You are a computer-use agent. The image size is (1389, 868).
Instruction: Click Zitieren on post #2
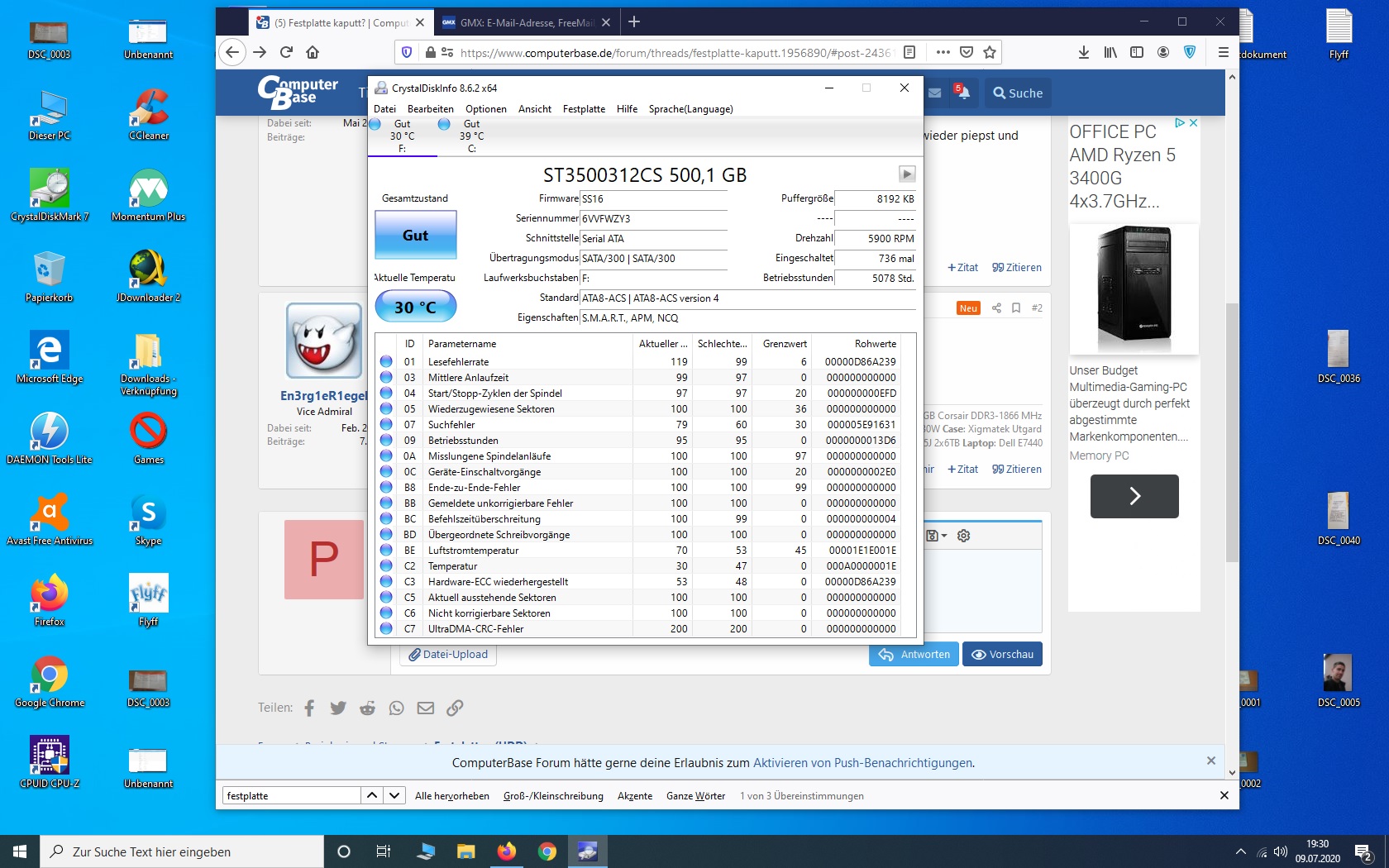(1017, 469)
